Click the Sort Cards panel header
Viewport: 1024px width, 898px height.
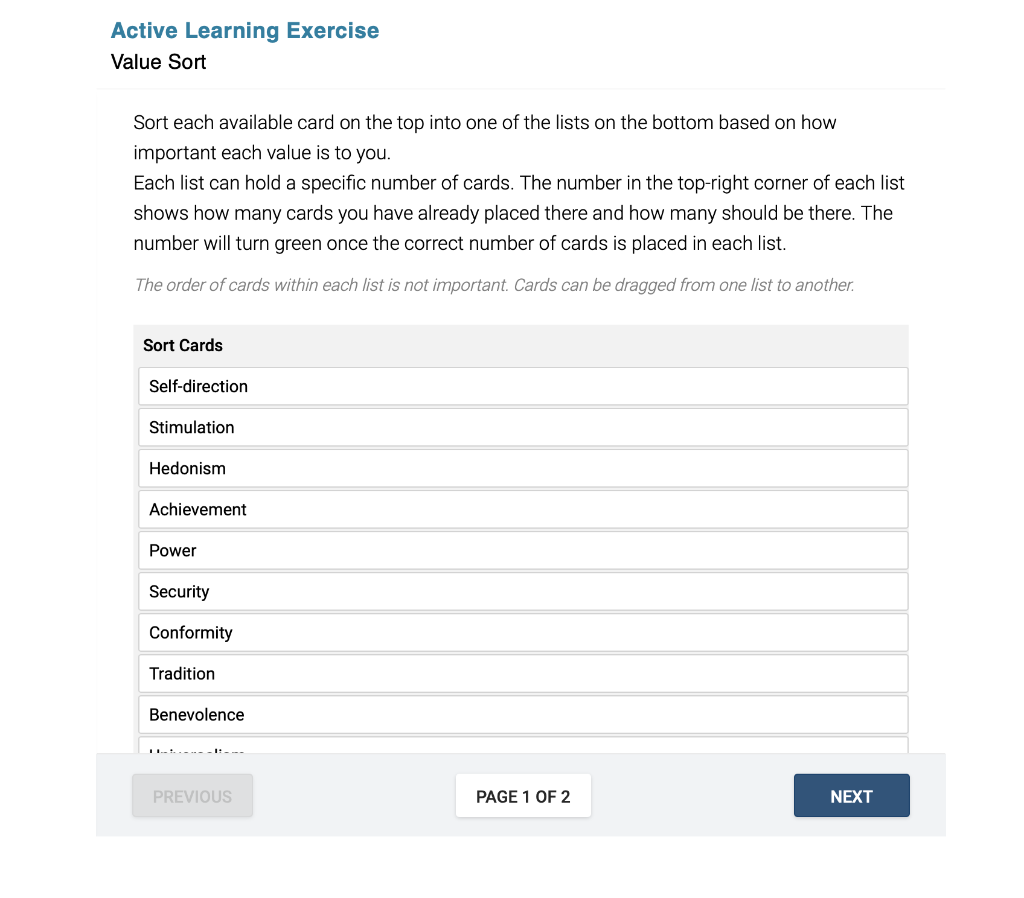[183, 345]
